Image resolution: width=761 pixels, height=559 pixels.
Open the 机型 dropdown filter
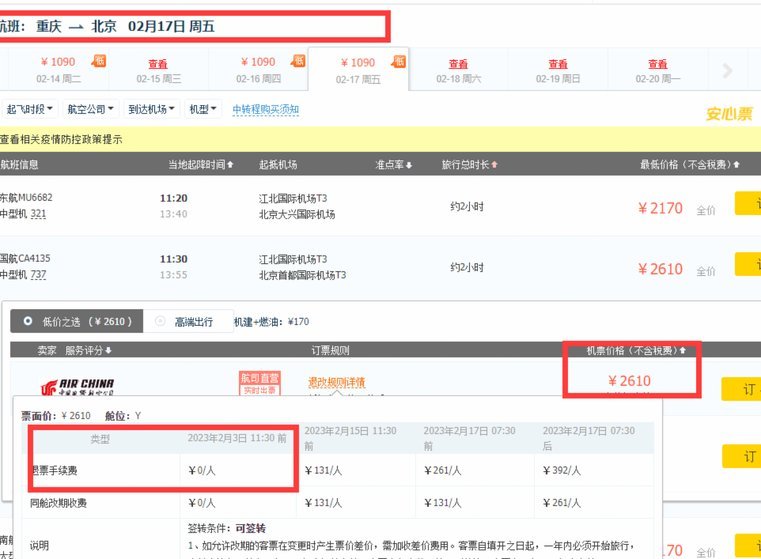pos(203,109)
